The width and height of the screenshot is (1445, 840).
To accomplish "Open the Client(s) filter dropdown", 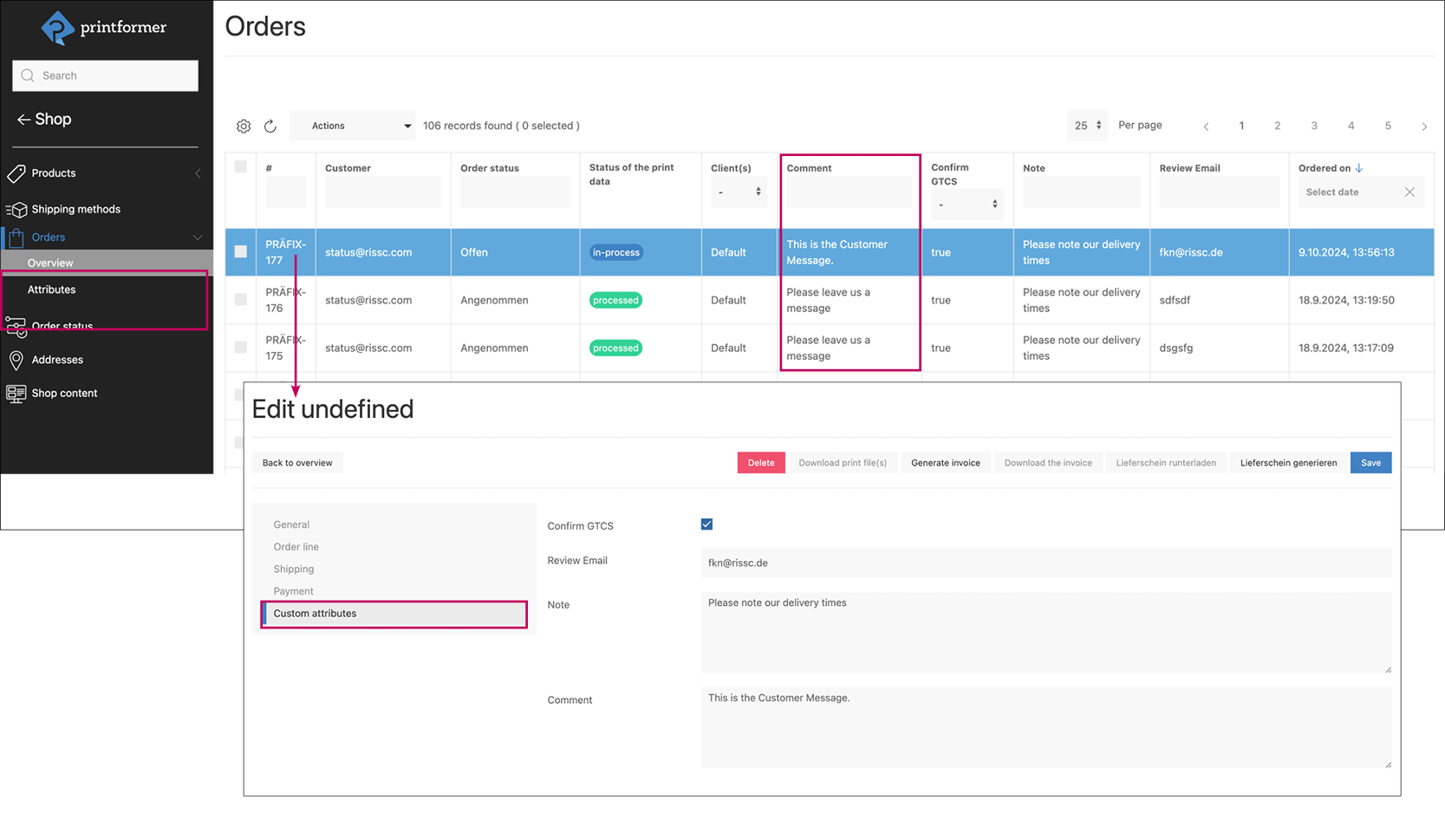I will click(x=739, y=192).
